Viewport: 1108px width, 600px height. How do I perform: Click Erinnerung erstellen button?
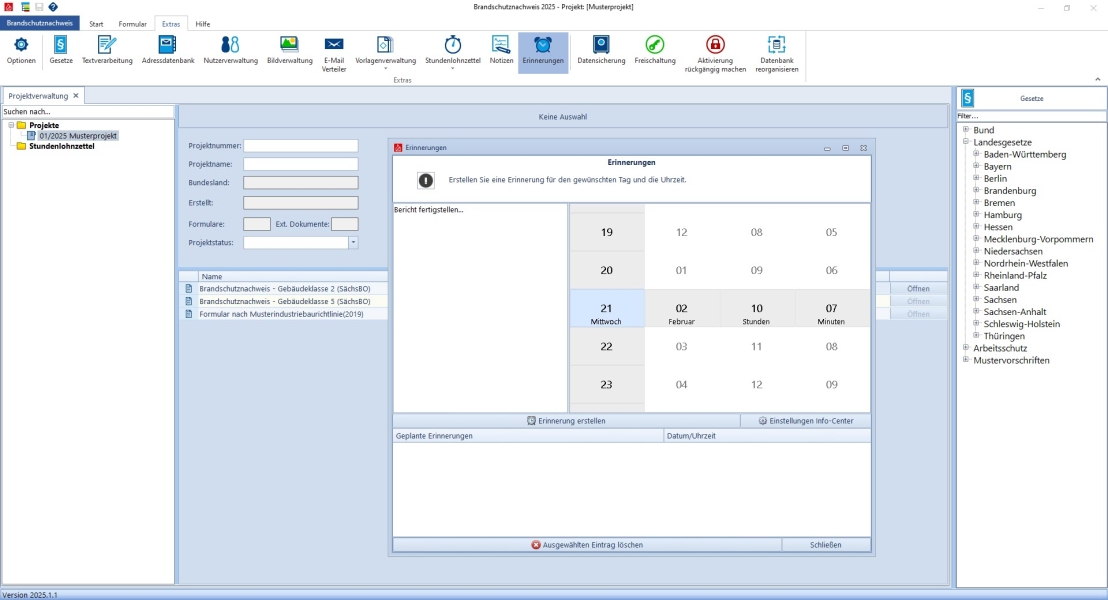pyautogui.click(x=566, y=420)
